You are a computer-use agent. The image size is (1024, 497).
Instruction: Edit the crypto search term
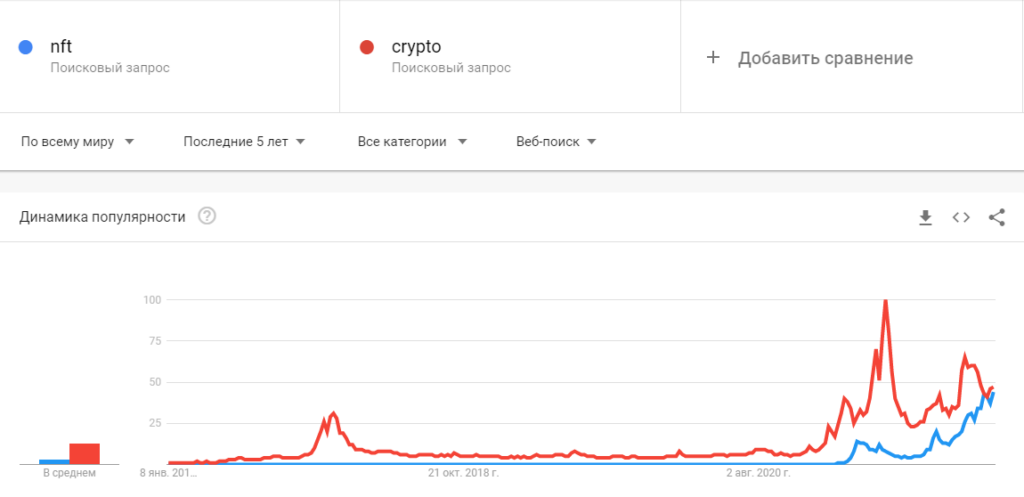tap(416, 47)
